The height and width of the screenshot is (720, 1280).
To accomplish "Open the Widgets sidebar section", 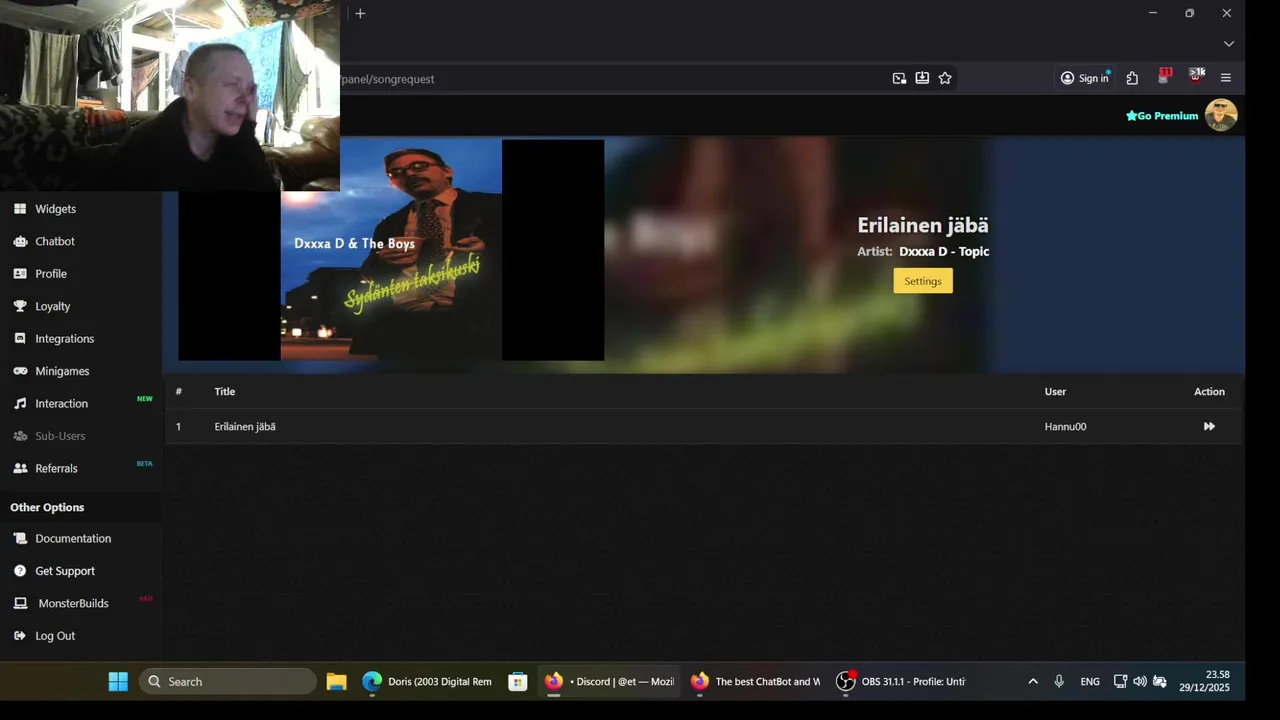I will coord(55,209).
